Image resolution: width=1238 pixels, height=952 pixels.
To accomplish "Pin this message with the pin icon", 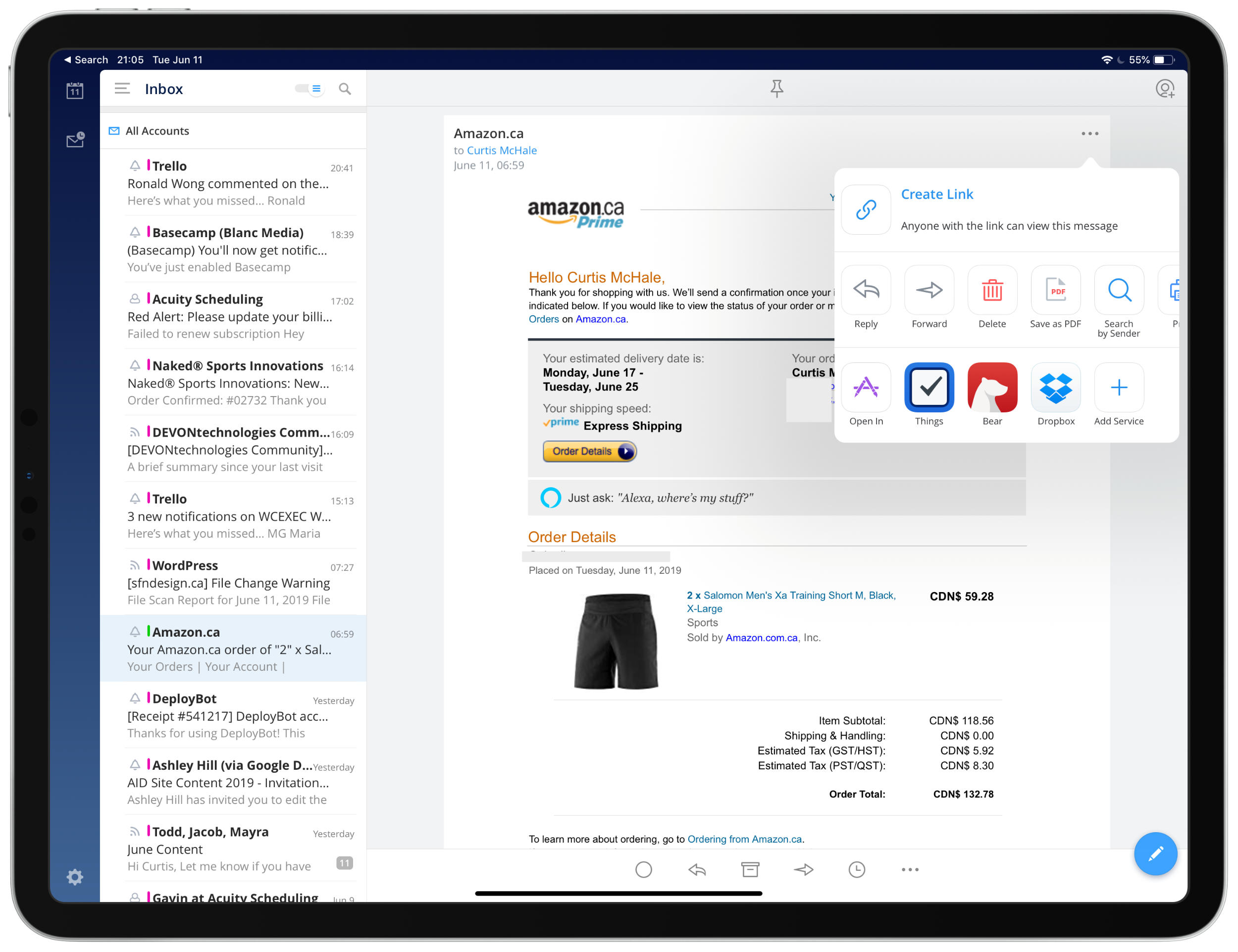I will point(776,89).
